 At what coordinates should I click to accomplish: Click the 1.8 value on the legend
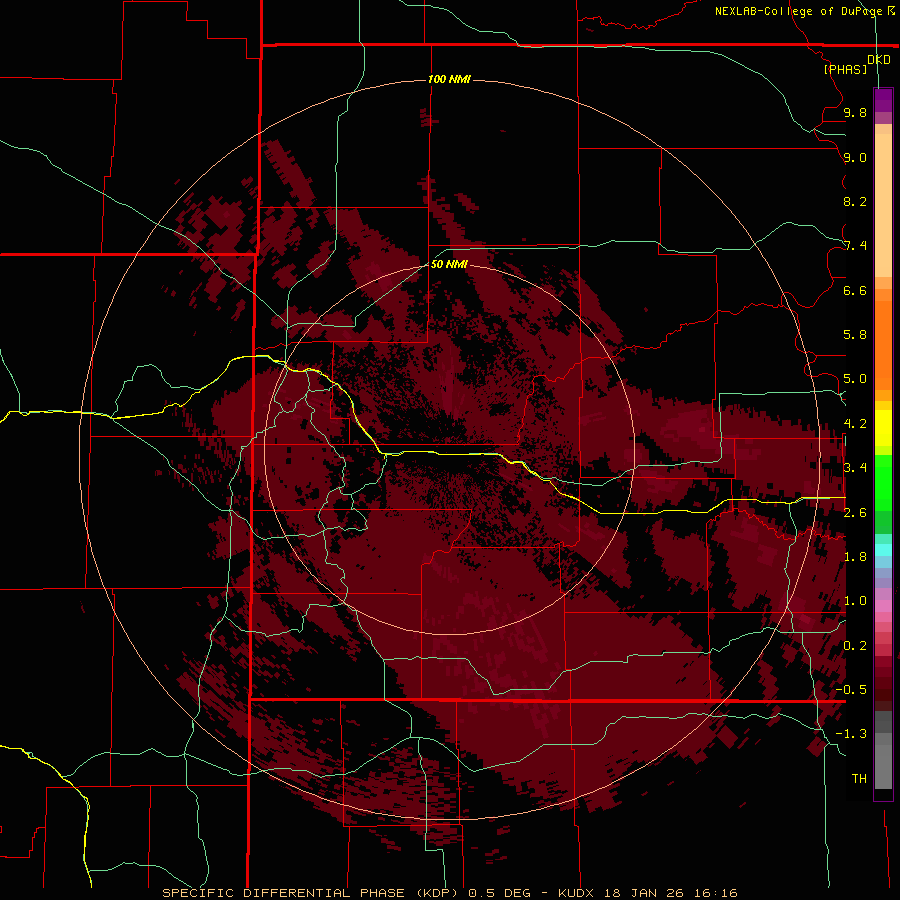855,557
